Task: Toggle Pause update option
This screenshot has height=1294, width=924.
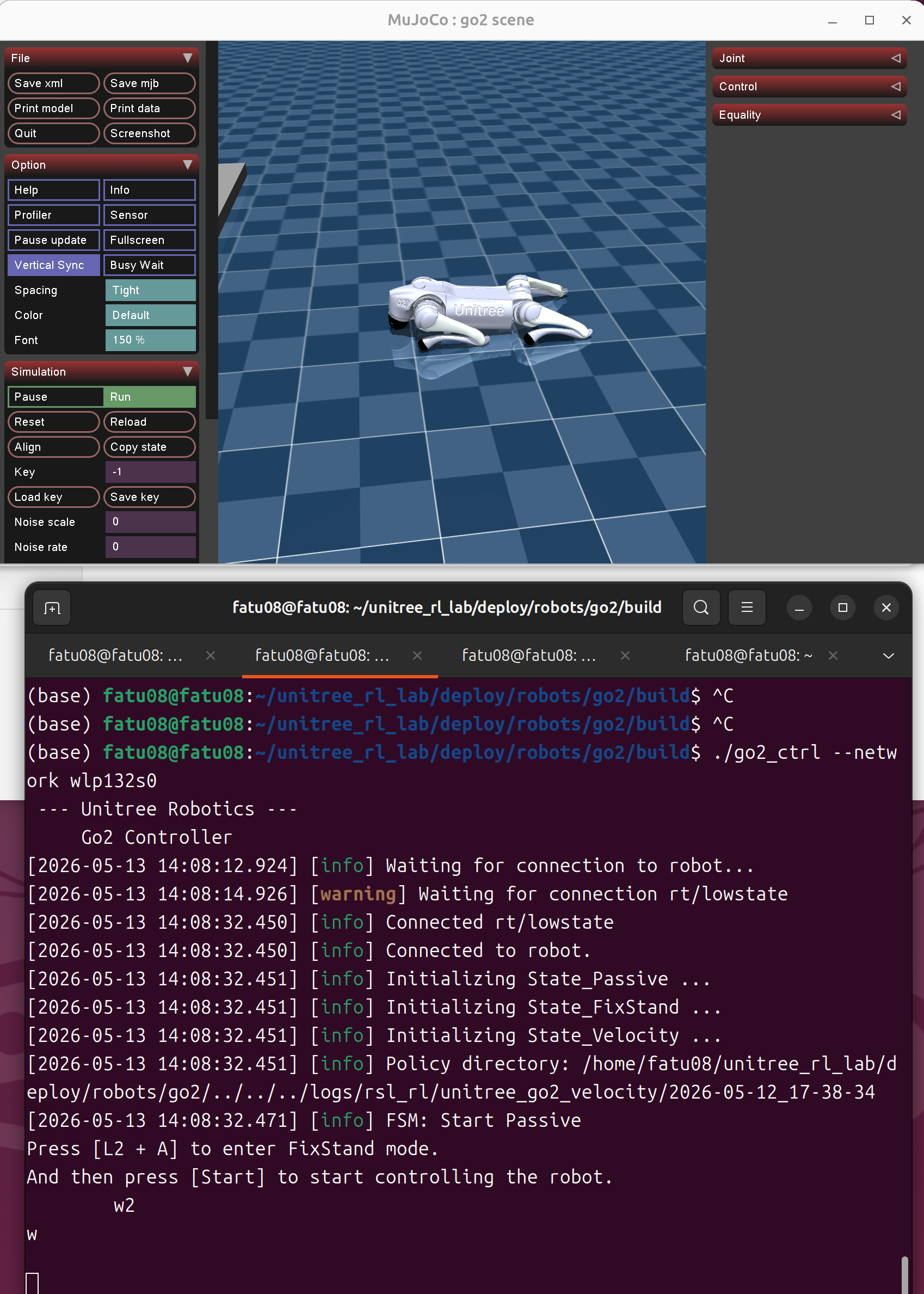Action: (53, 240)
